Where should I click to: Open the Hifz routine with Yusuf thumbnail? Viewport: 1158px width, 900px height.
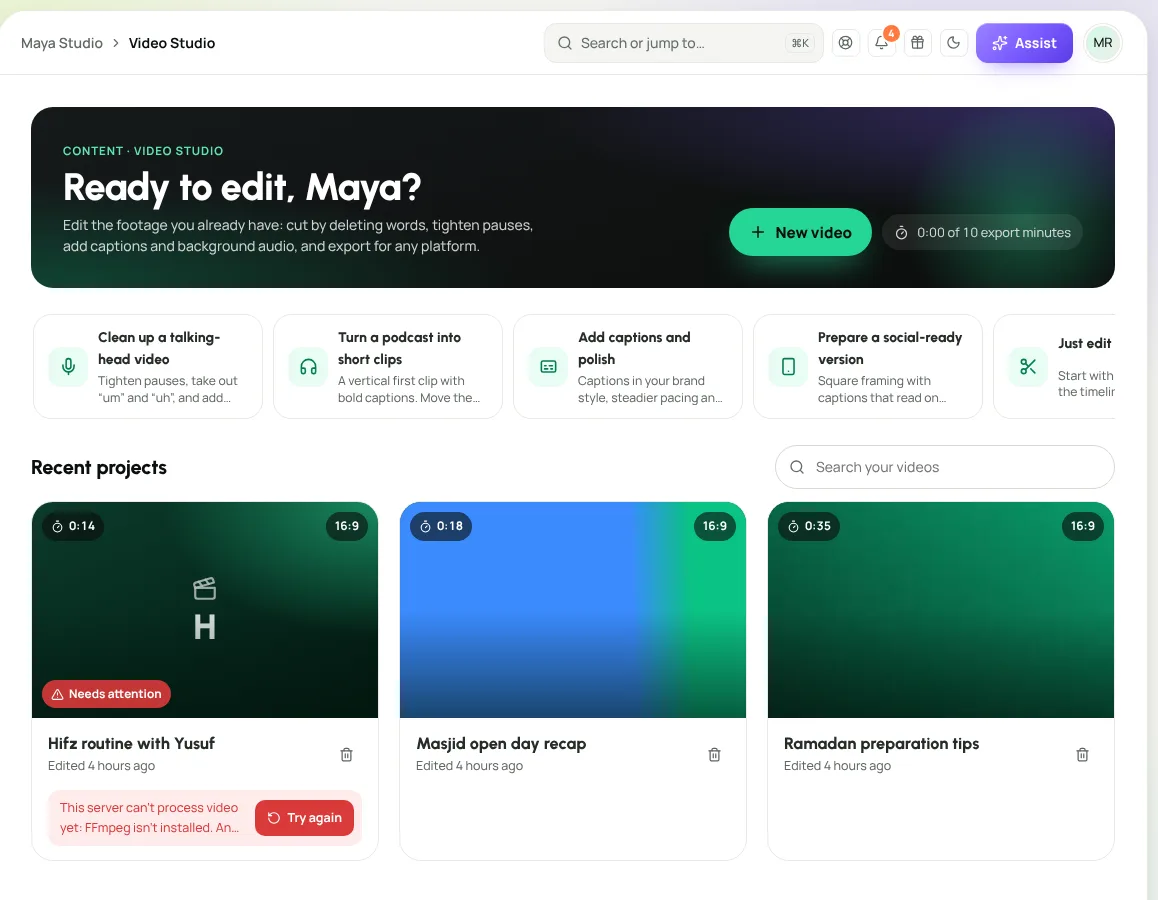(205, 610)
